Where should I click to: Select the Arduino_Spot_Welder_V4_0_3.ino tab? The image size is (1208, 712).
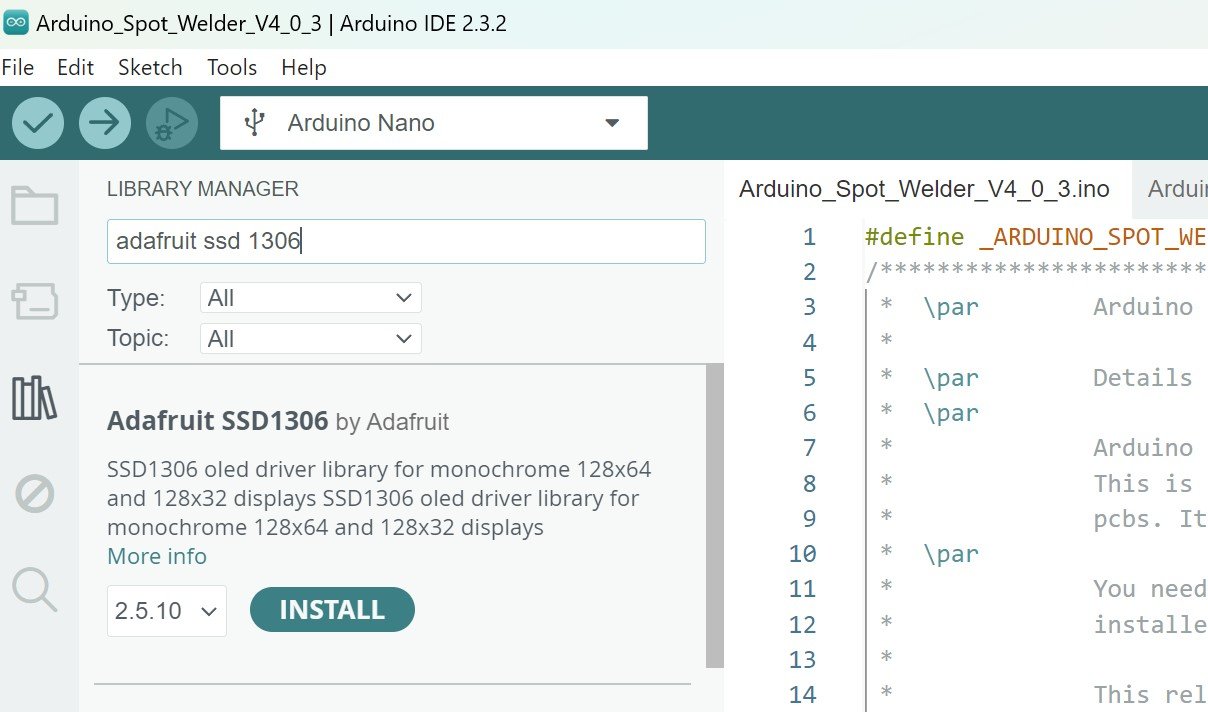click(925, 189)
